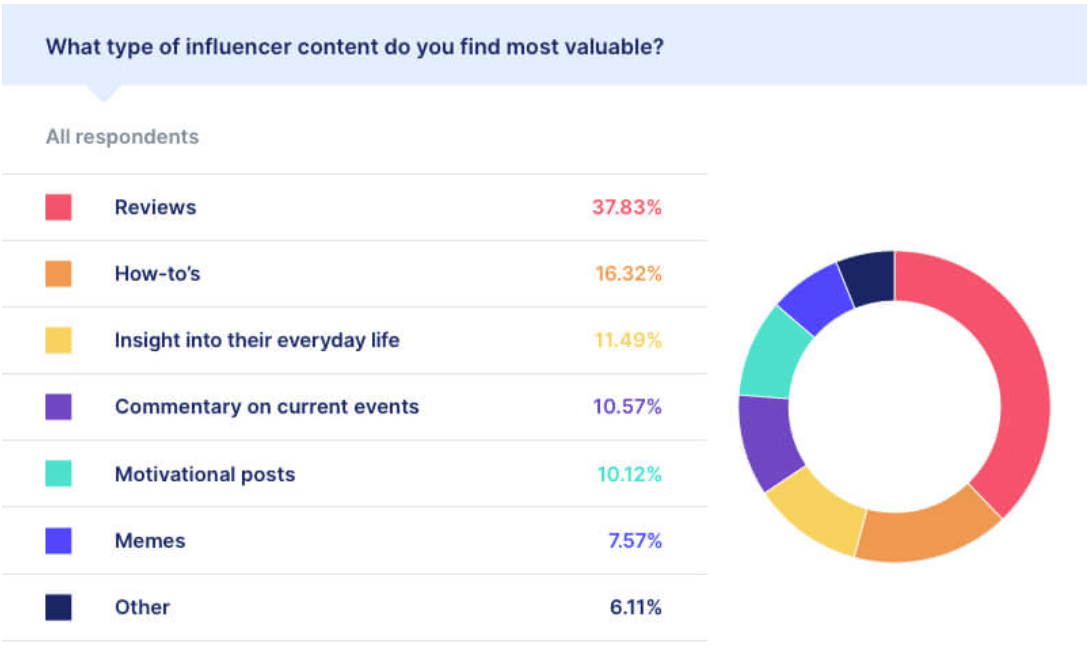Click the survey question title text
This screenshot has width=1091, height=653.
coord(354,47)
